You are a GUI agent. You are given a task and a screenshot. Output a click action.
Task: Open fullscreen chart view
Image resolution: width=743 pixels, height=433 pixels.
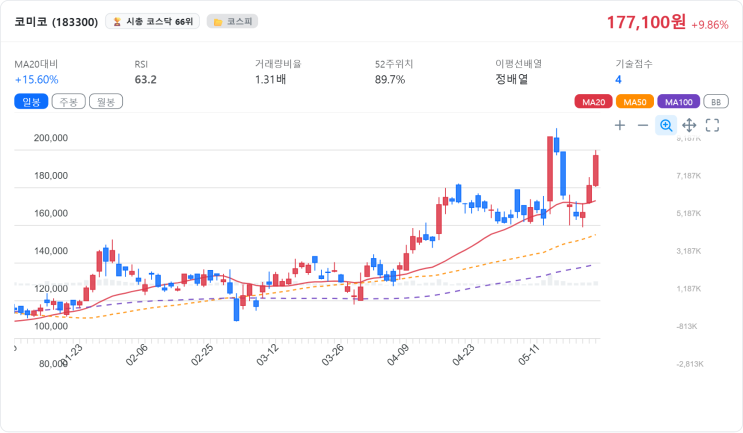point(712,126)
